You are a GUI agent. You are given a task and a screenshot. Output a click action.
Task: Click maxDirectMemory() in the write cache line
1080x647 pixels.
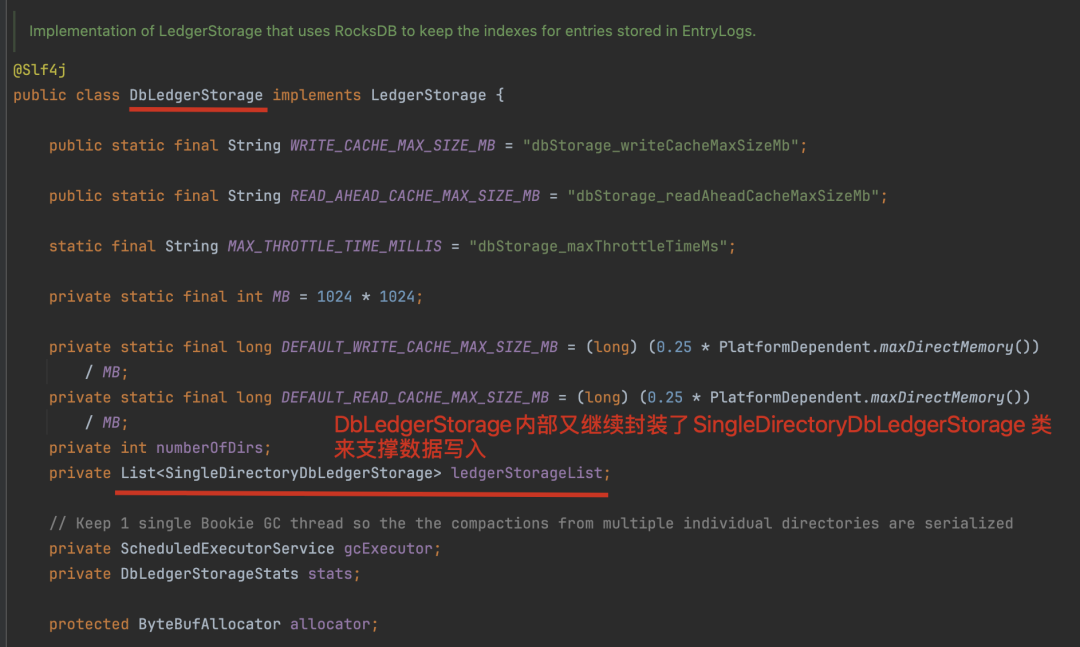coord(955,347)
